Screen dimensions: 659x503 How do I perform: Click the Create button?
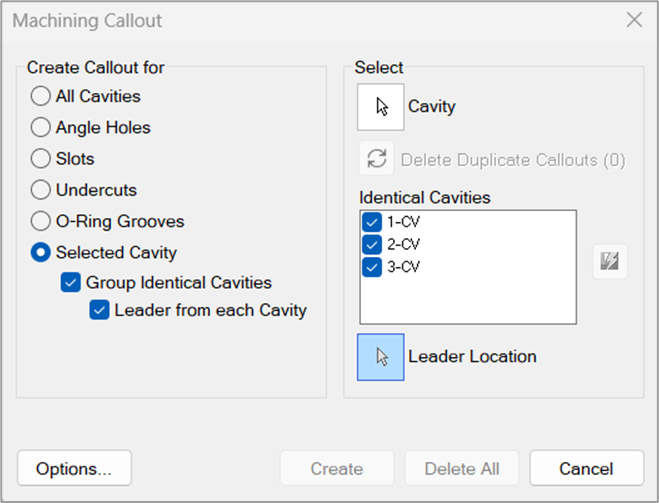pos(337,468)
